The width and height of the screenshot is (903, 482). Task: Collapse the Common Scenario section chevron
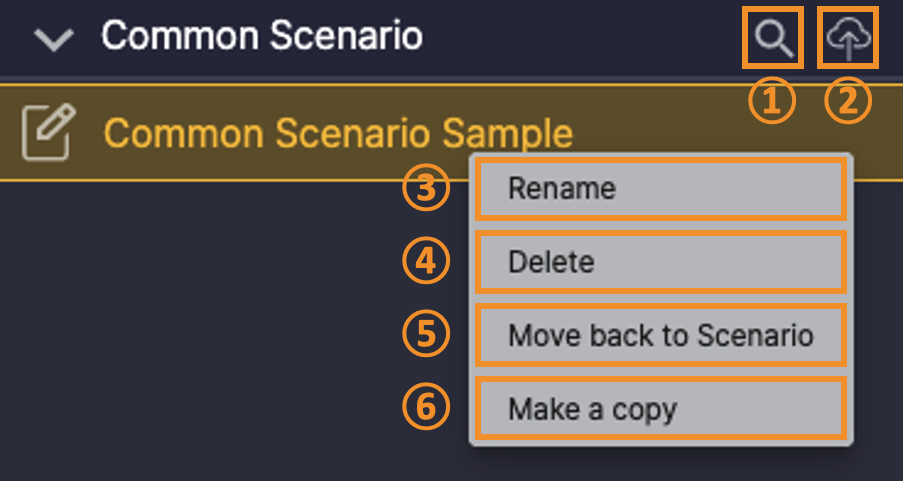(54, 40)
